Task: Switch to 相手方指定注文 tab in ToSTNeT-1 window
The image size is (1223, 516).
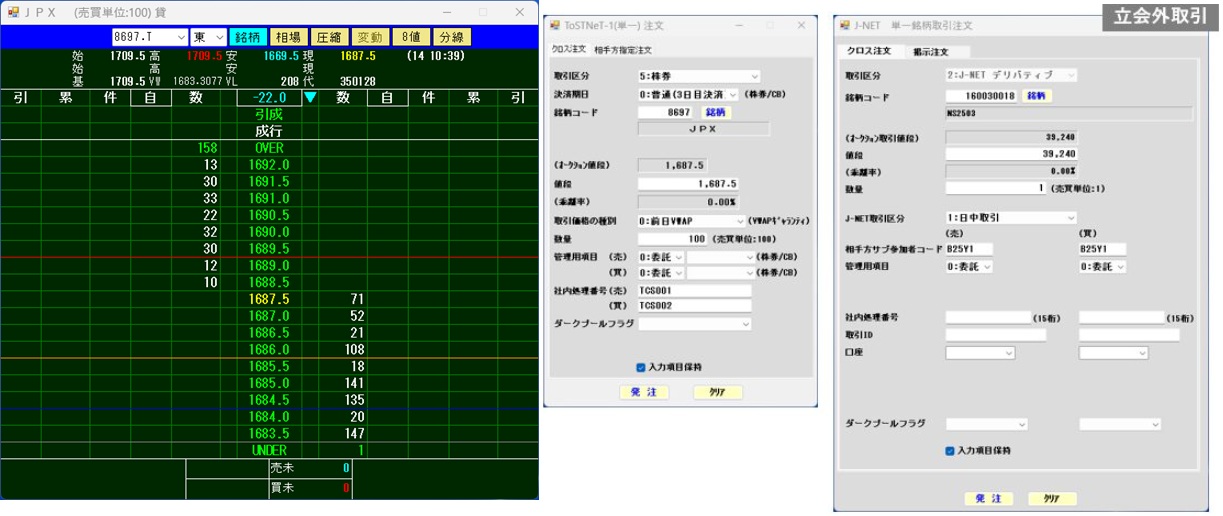Action: click(x=622, y=49)
